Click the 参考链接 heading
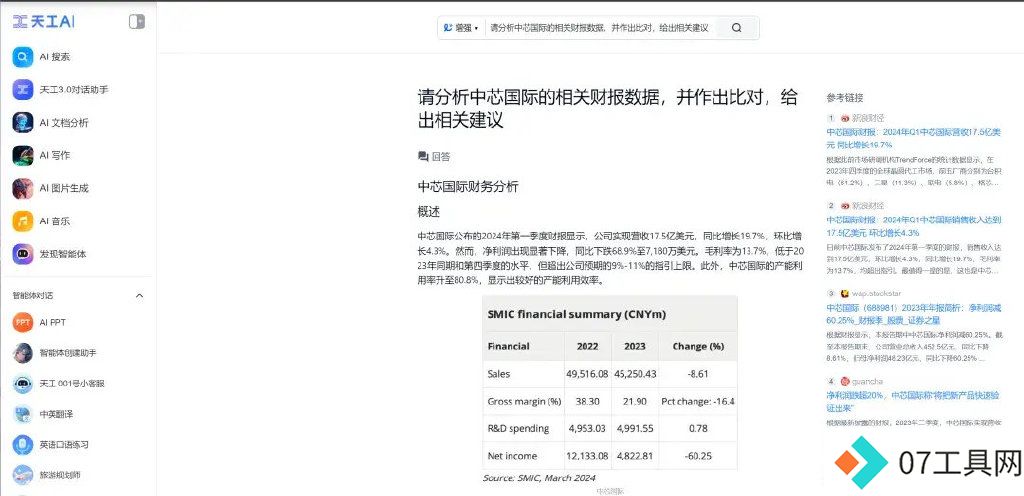This screenshot has height=496, width=1024. click(x=844, y=98)
